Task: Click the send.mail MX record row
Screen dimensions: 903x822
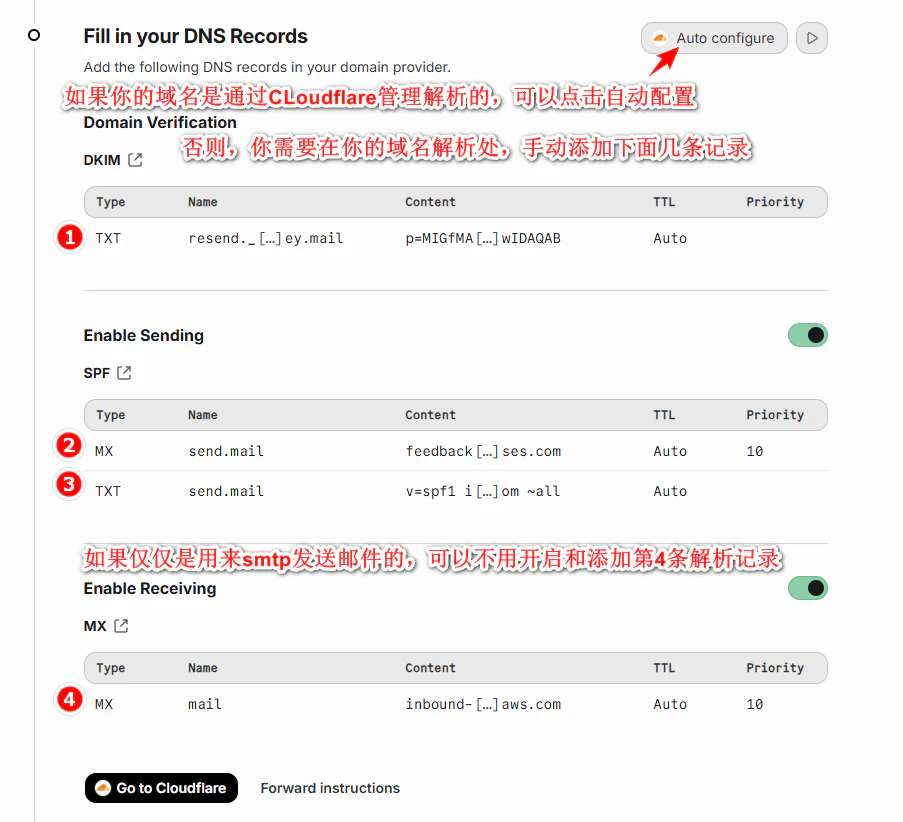Action: (455, 451)
